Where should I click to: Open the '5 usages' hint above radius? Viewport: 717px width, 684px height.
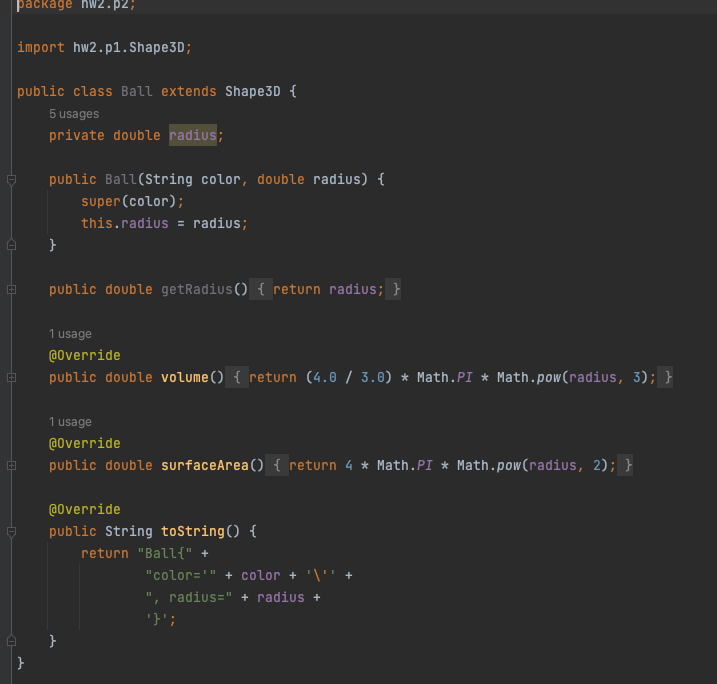(x=74, y=114)
